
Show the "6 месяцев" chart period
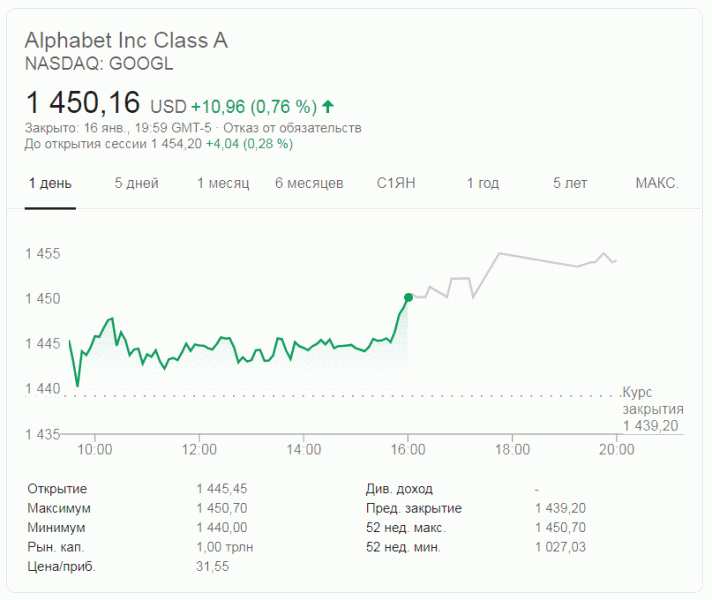(309, 183)
